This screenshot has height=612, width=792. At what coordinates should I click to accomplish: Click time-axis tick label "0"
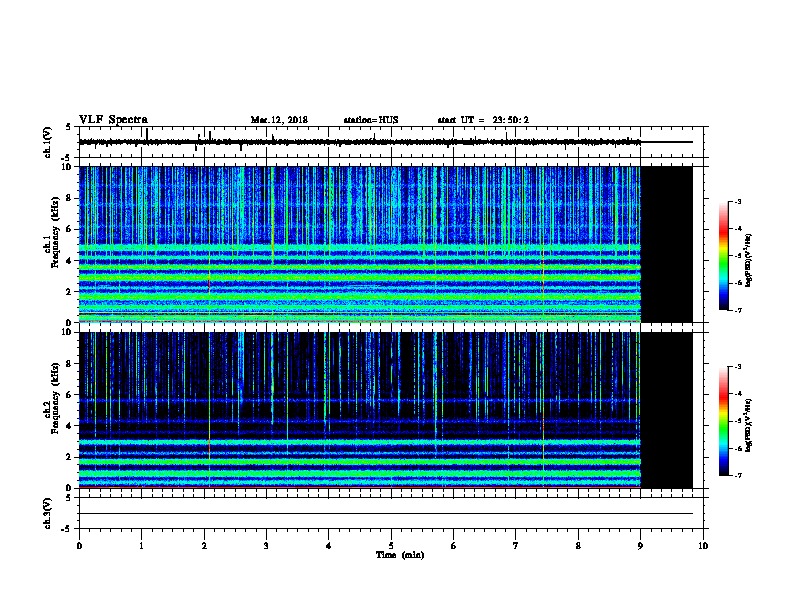[x=79, y=546]
